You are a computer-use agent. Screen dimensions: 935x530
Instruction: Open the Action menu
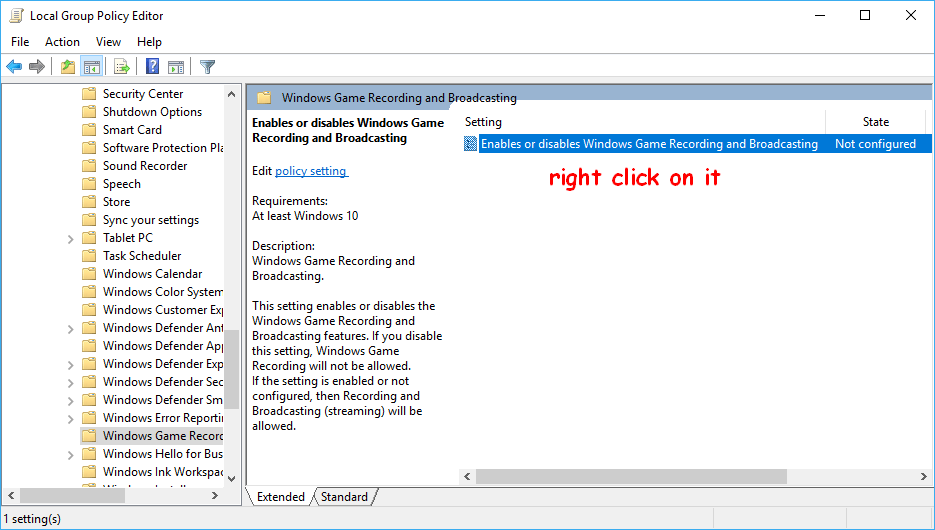(x=62, y=42)
